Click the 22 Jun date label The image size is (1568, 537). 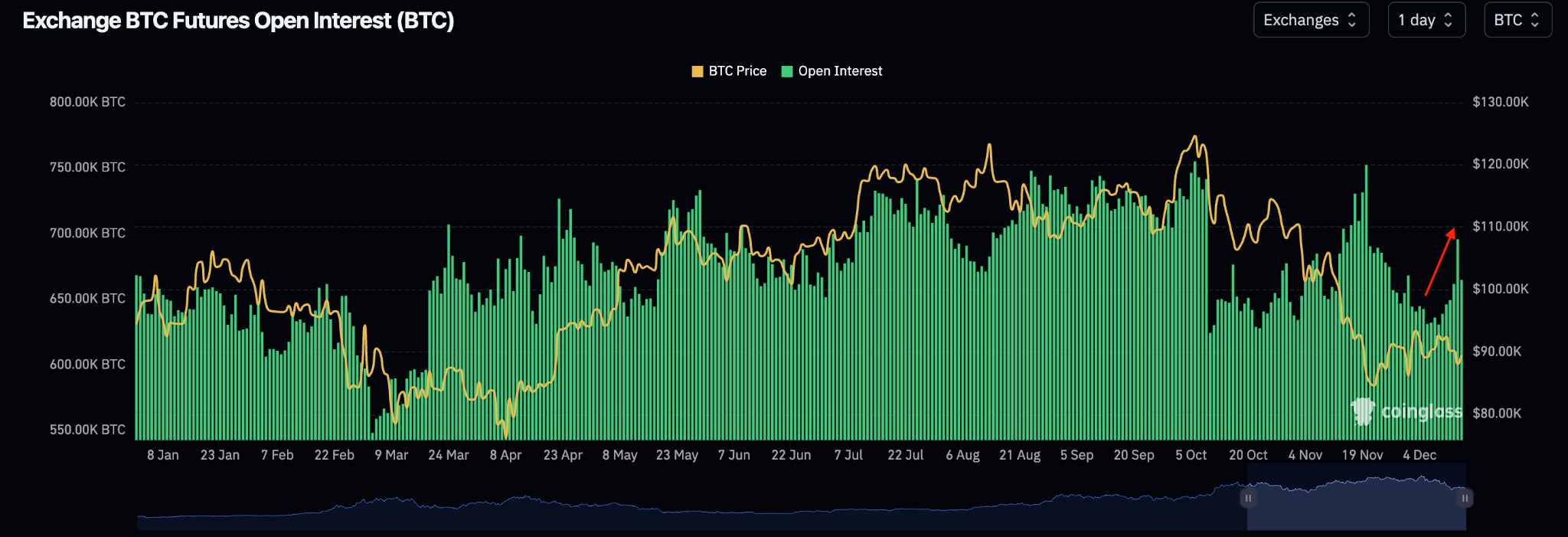[x=791, y=455]
